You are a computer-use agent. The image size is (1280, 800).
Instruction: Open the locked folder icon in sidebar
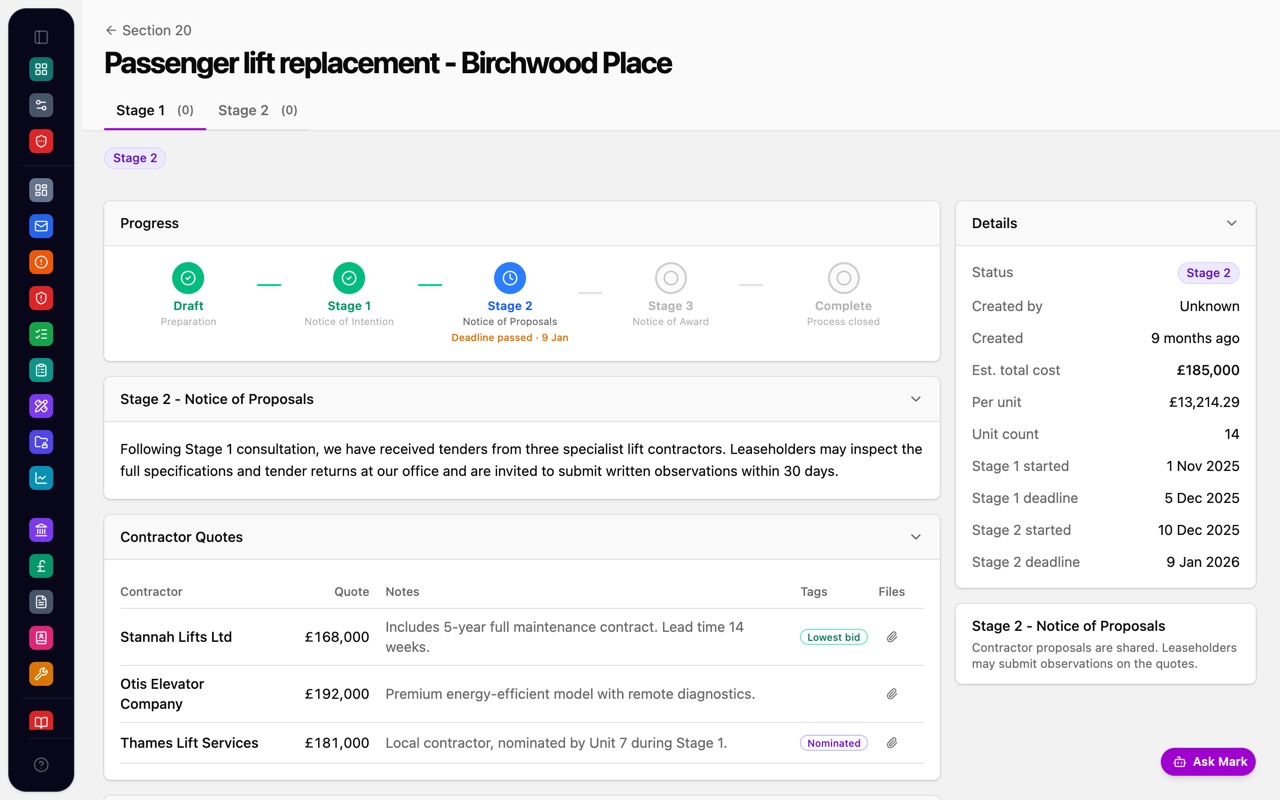(x=41, y=442)
